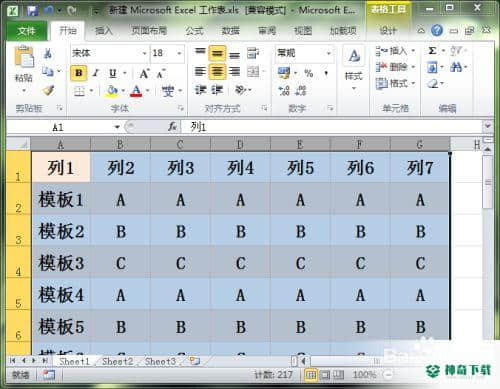Click the formula bar showing 列1
The image size is (500, 389).
pyautogui.click(x=332, y=127)
